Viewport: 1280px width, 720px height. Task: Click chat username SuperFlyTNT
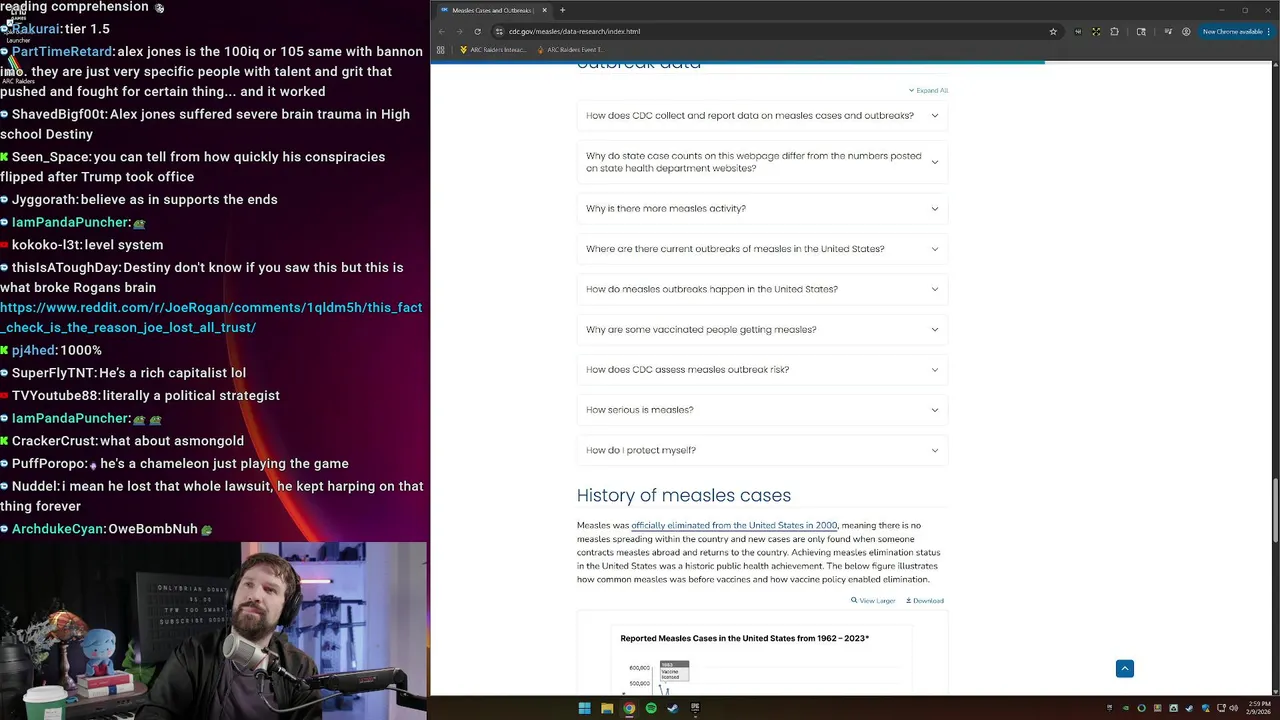click(x=54, y=373)
